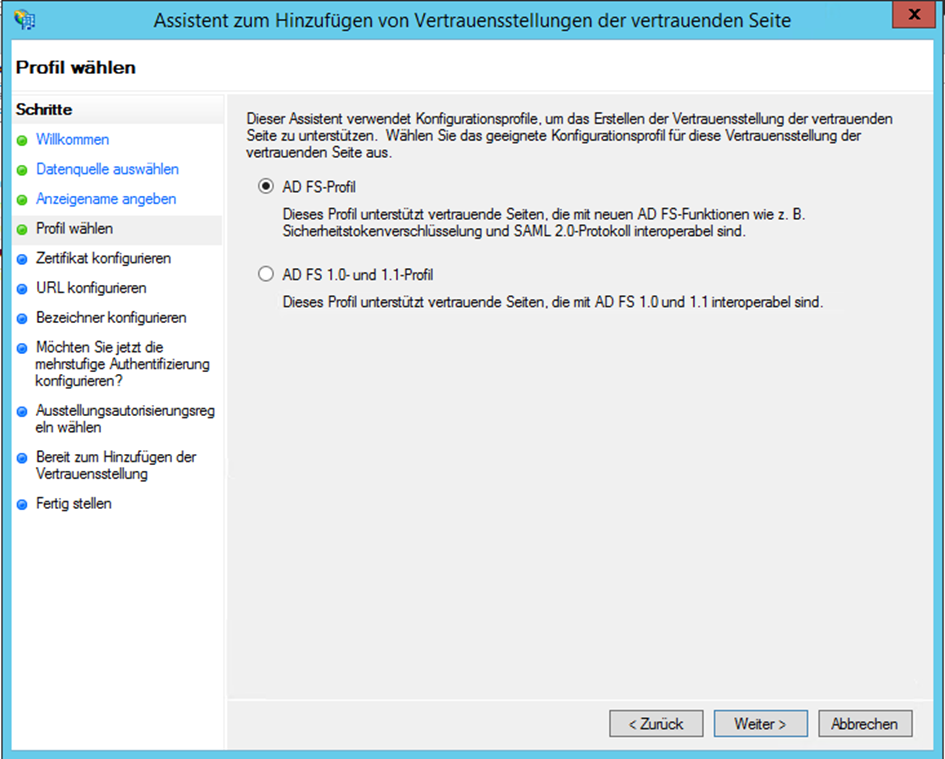
Task: Go back with the Zurück button
Action: 656,723
